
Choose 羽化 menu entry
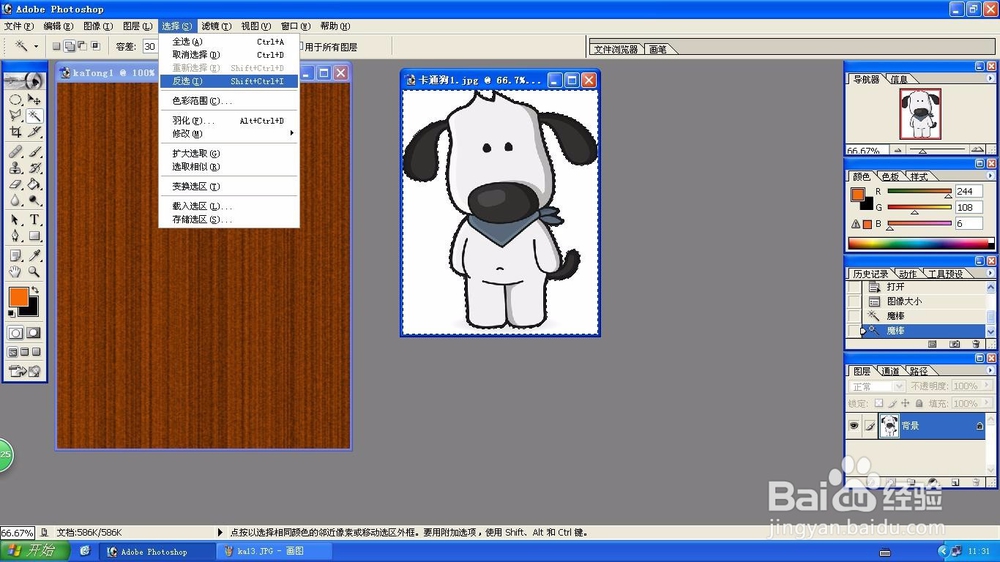pos(229,121)
